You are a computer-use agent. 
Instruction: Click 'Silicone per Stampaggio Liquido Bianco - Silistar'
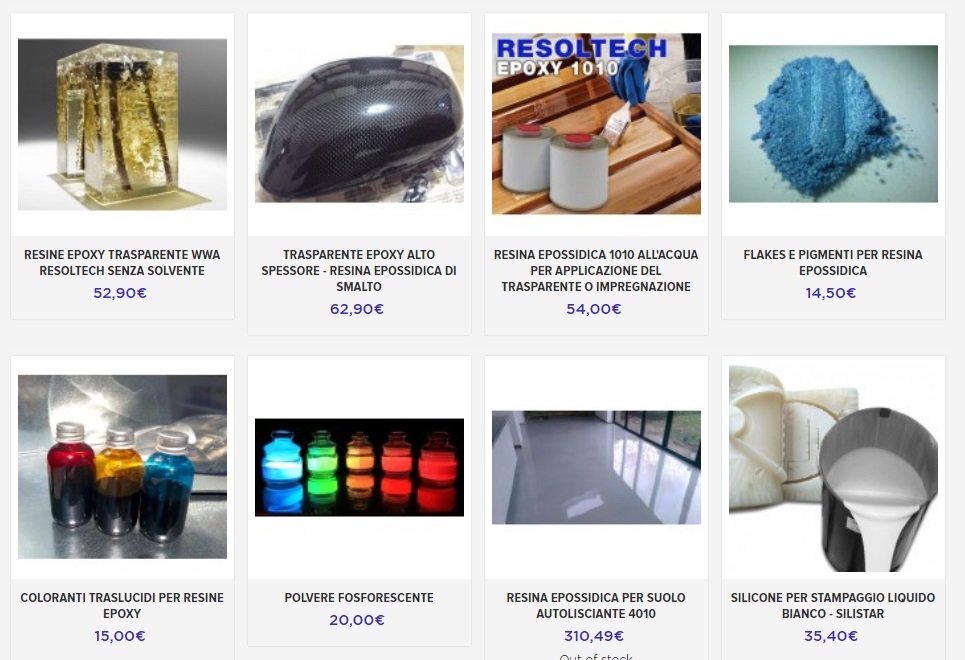833,606
